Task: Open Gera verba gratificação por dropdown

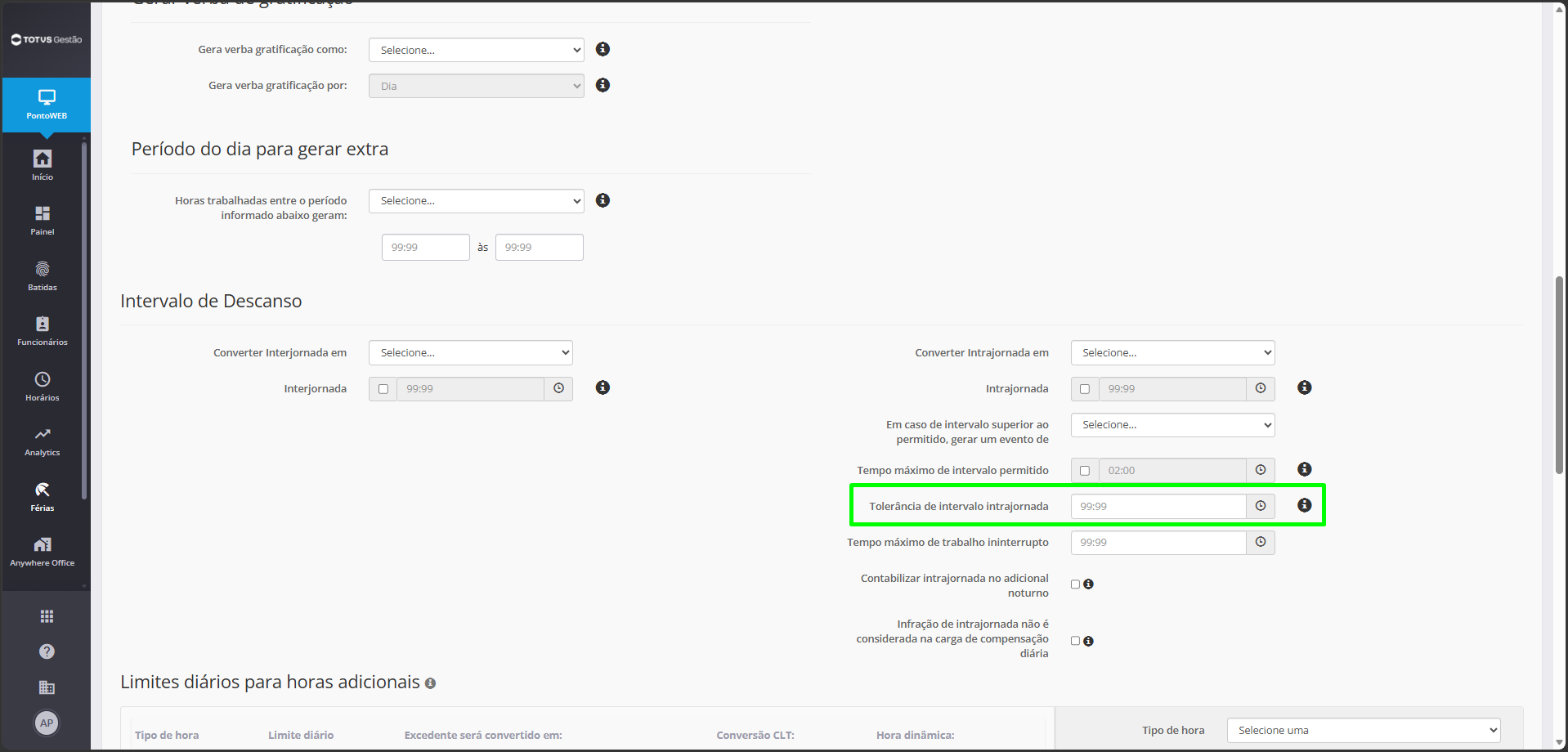Action: click(x=477, y=86)
